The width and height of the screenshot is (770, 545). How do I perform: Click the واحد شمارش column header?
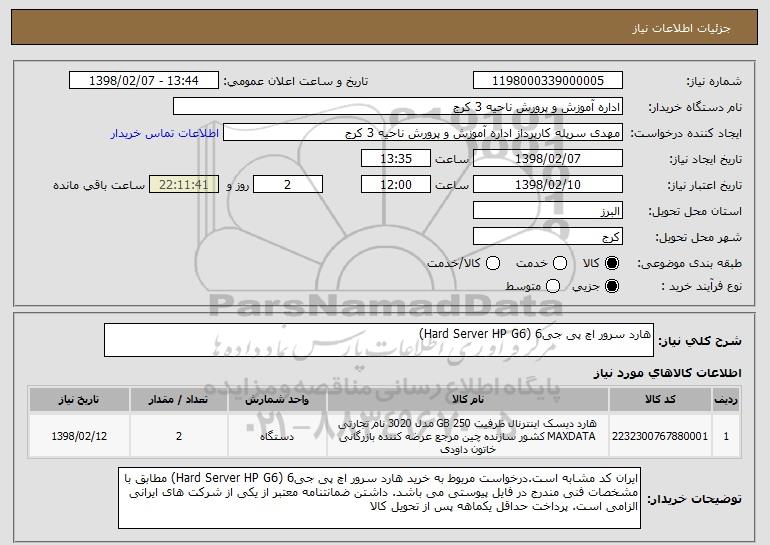pyautogui.click(x=277, y=399)
